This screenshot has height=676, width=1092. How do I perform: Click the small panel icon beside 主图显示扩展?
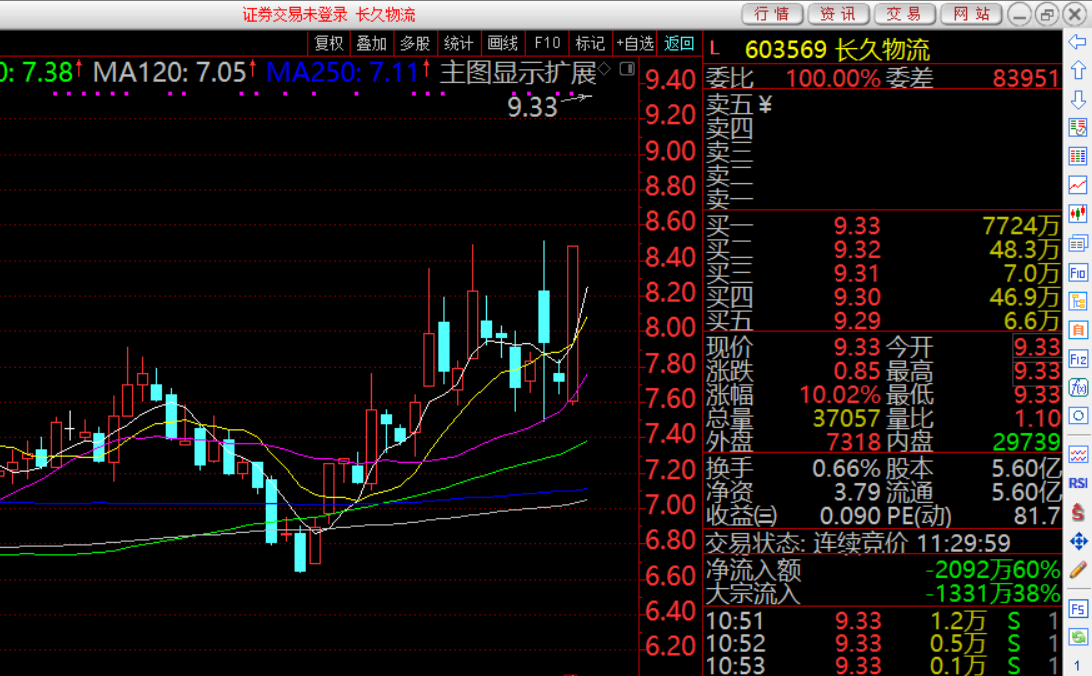tap(627, 68)
